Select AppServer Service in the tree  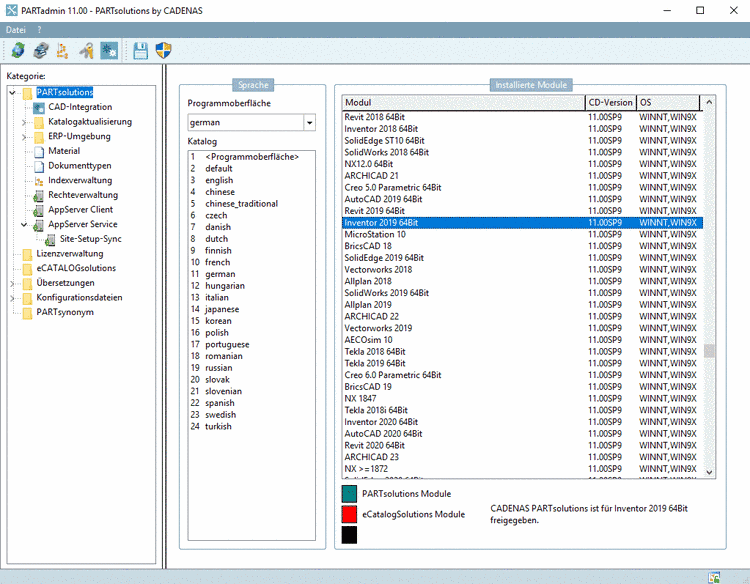point(82,224)
